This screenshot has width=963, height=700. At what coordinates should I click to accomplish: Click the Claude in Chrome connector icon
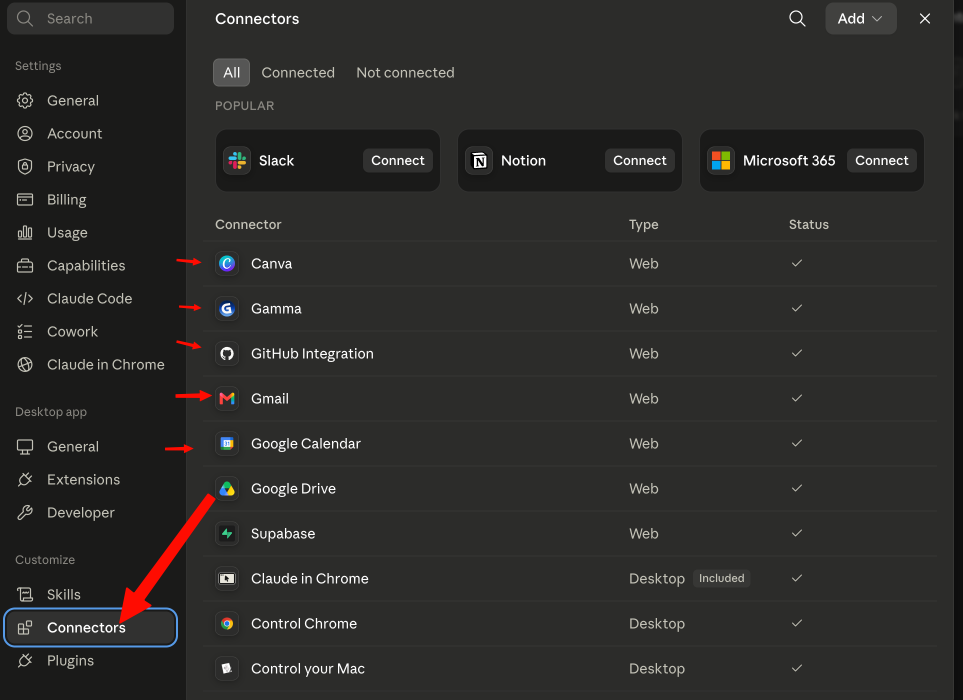pos(227,578)
